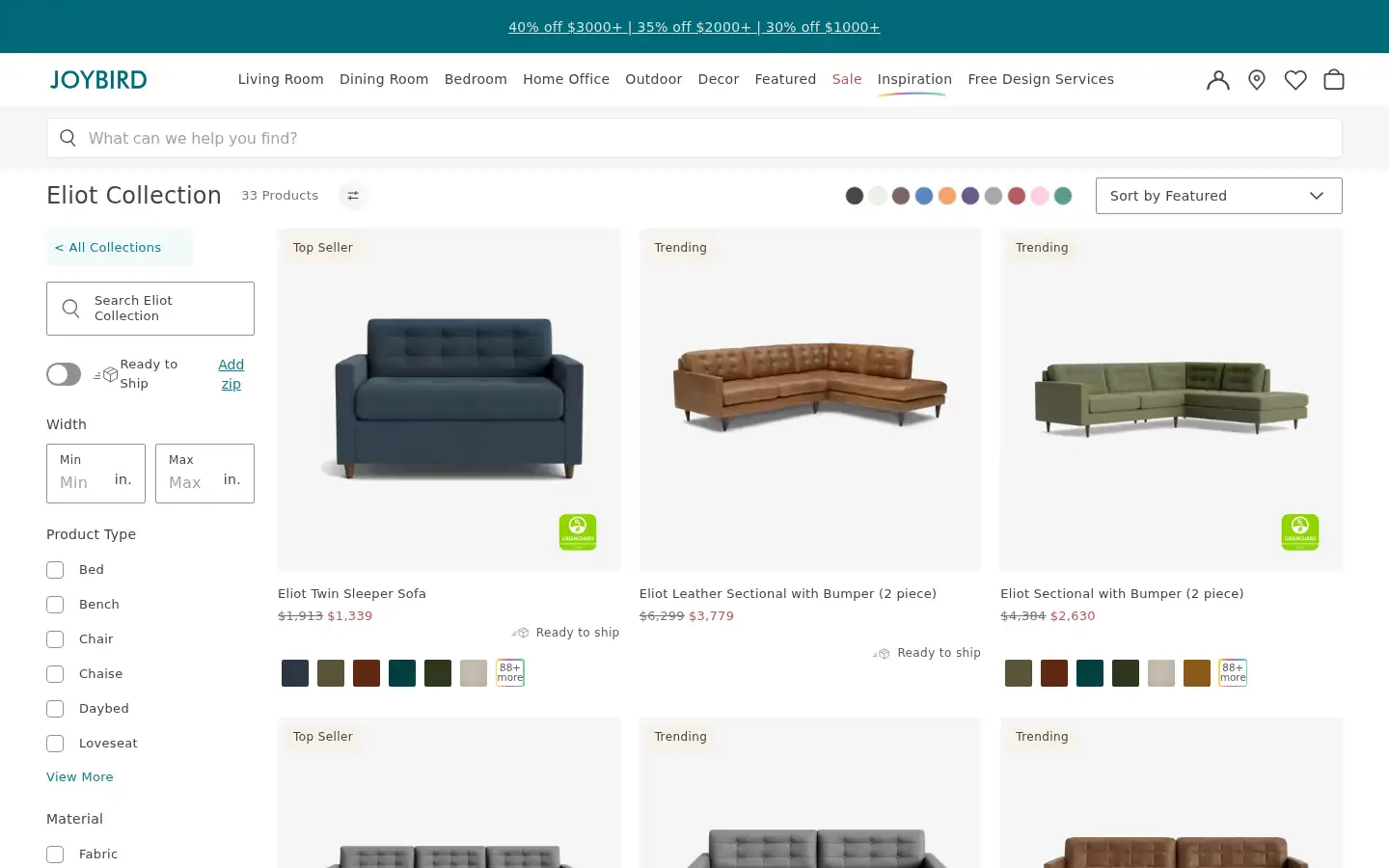Open the shopping bag icon
Screen dimensions: 1389x868
(x=1334, y=80)
